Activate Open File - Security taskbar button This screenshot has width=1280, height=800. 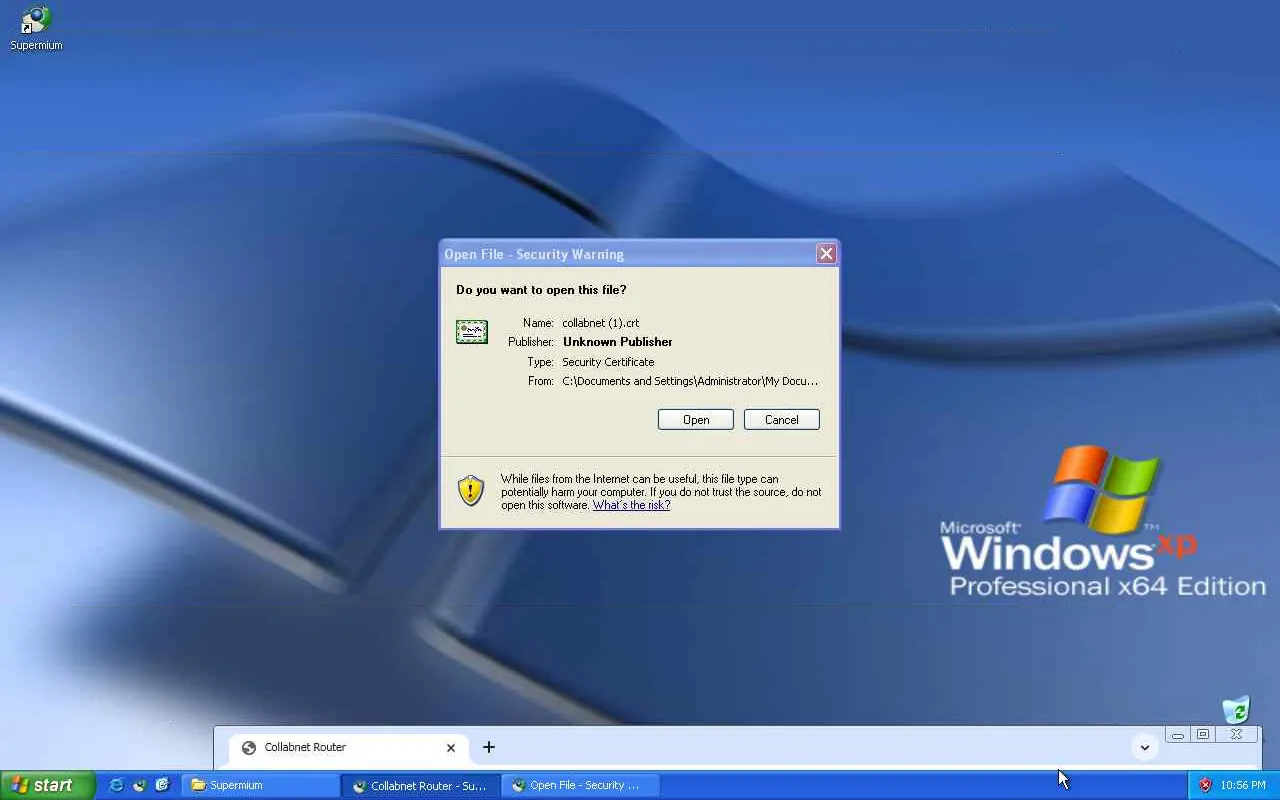580,785
